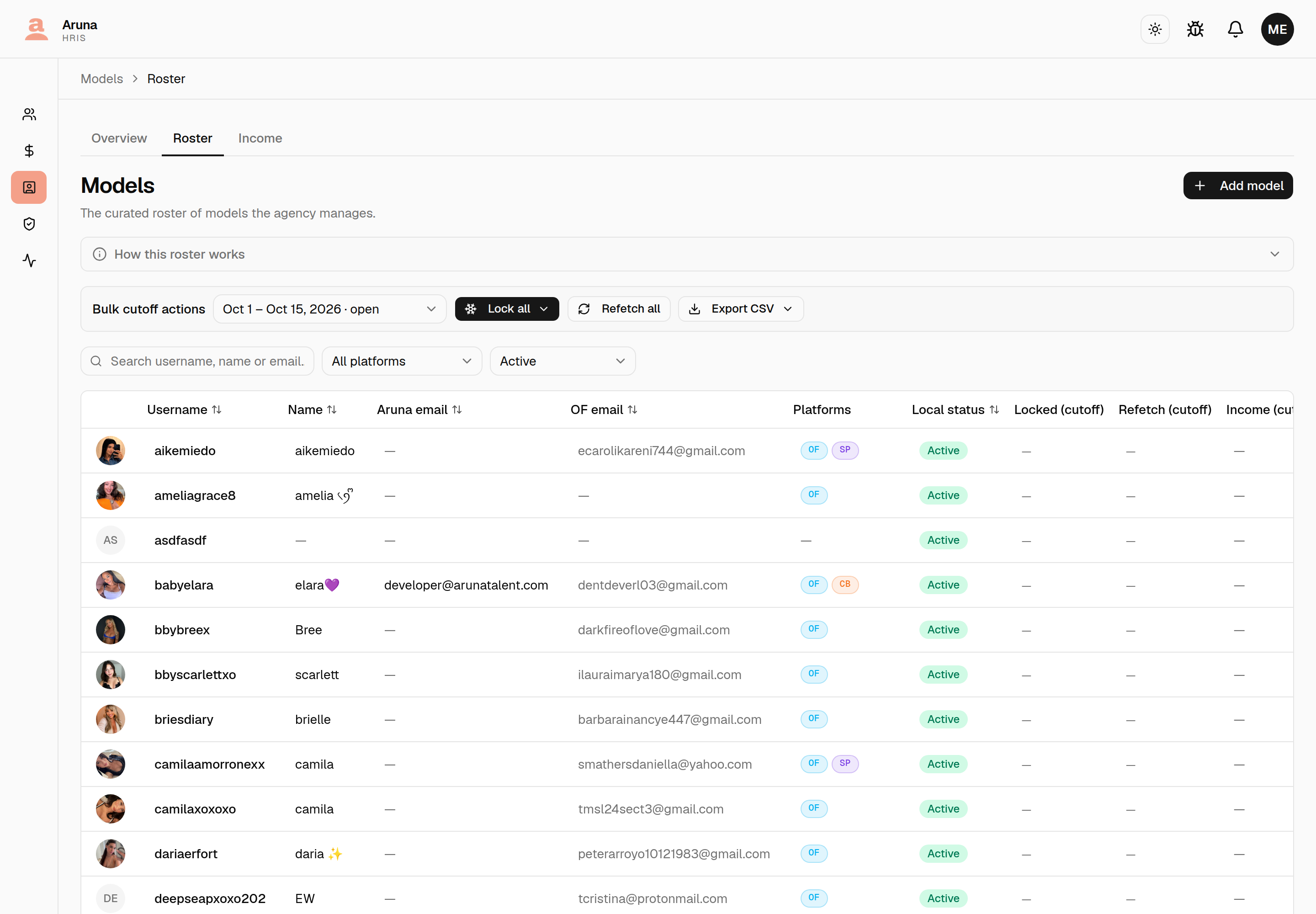Click the Aruna logo
This screenshot has width=1316, height=914.
(37, 29)
